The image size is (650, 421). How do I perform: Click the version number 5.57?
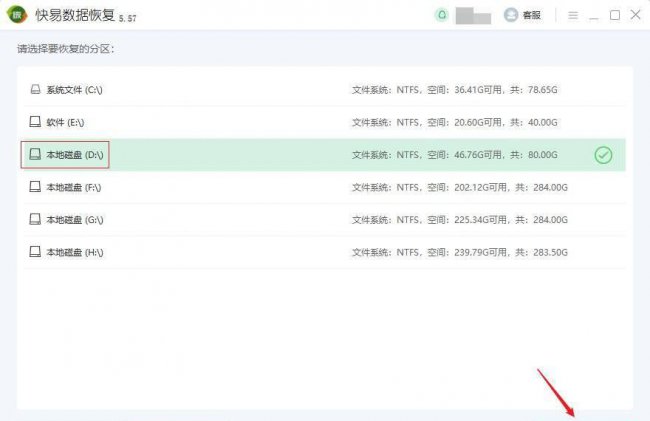(128, 18)
